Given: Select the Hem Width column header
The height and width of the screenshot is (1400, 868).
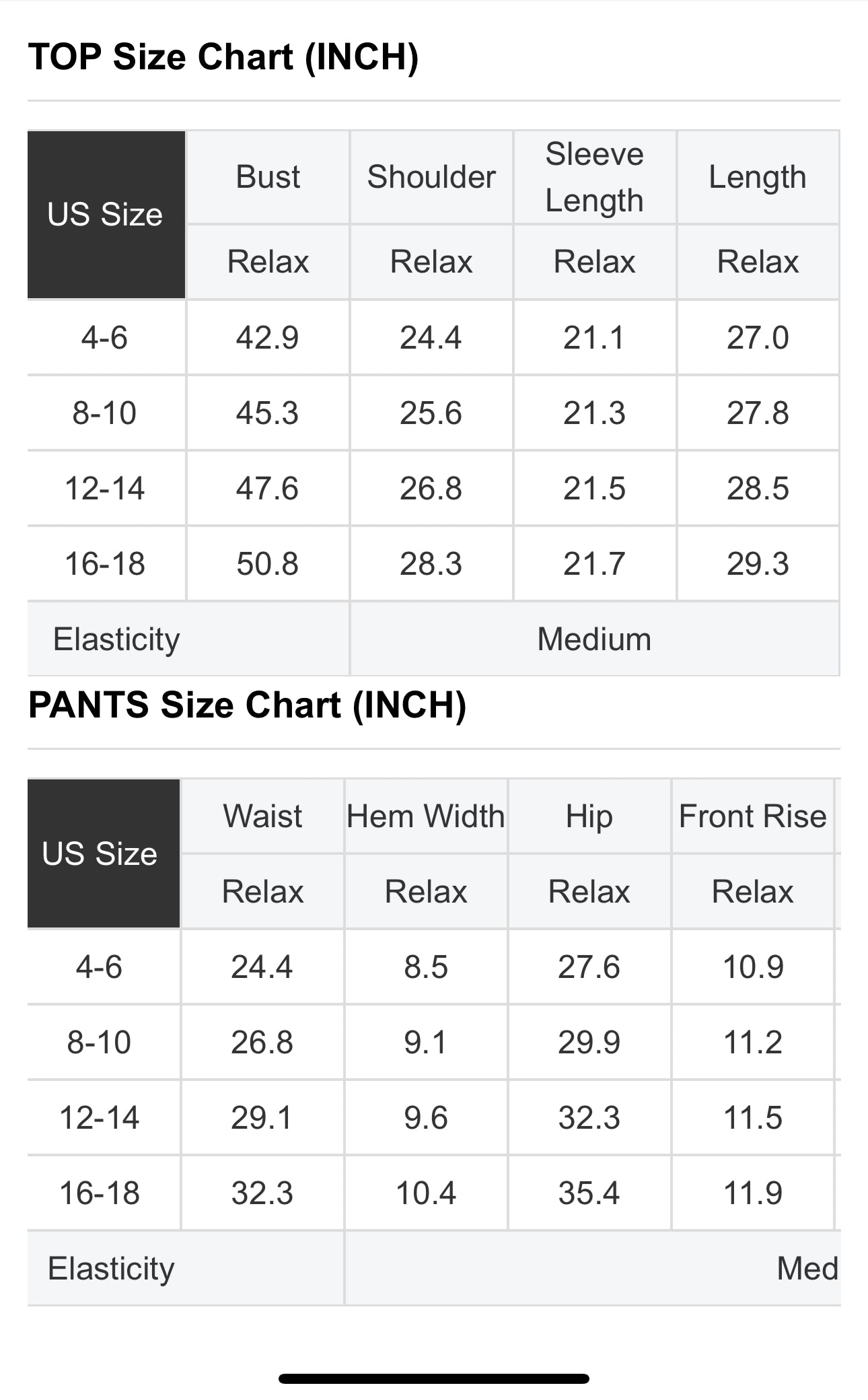Looking at the screenshot, I should pos(426,816).
